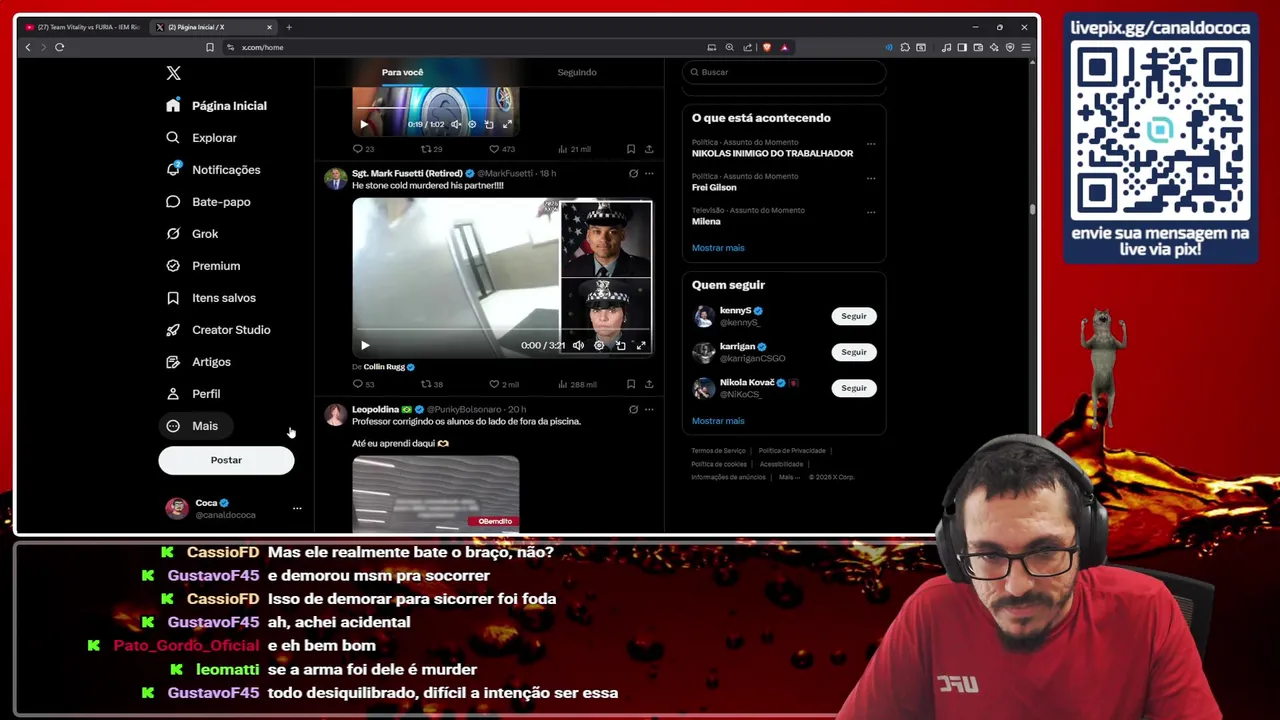Viewport: 1280px width, 720px height.
Task: Follow Nikola Kovač with the Seguir button
Action: coord(854,388)
